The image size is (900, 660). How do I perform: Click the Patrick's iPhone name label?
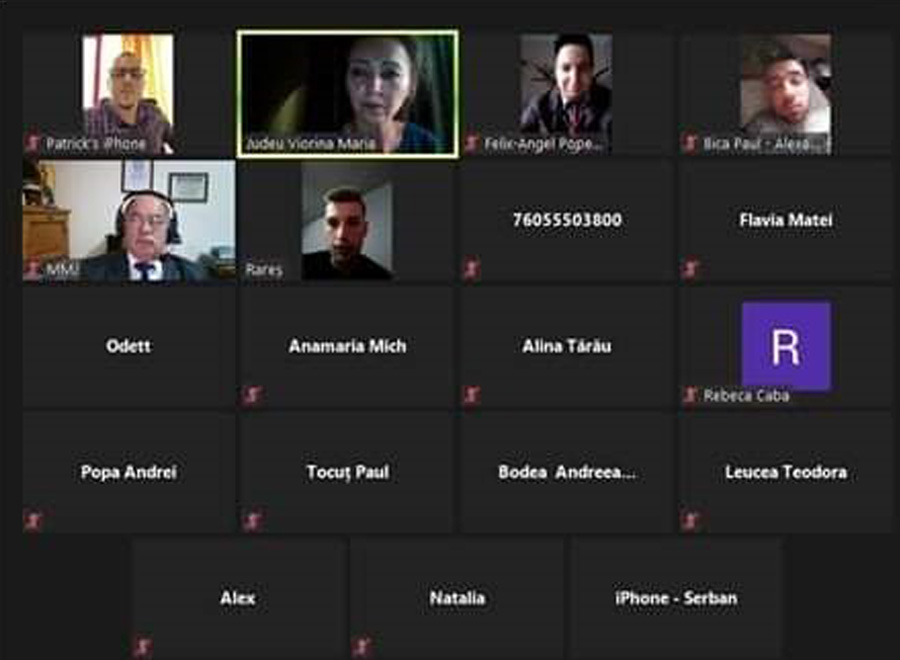click(96, 143)
